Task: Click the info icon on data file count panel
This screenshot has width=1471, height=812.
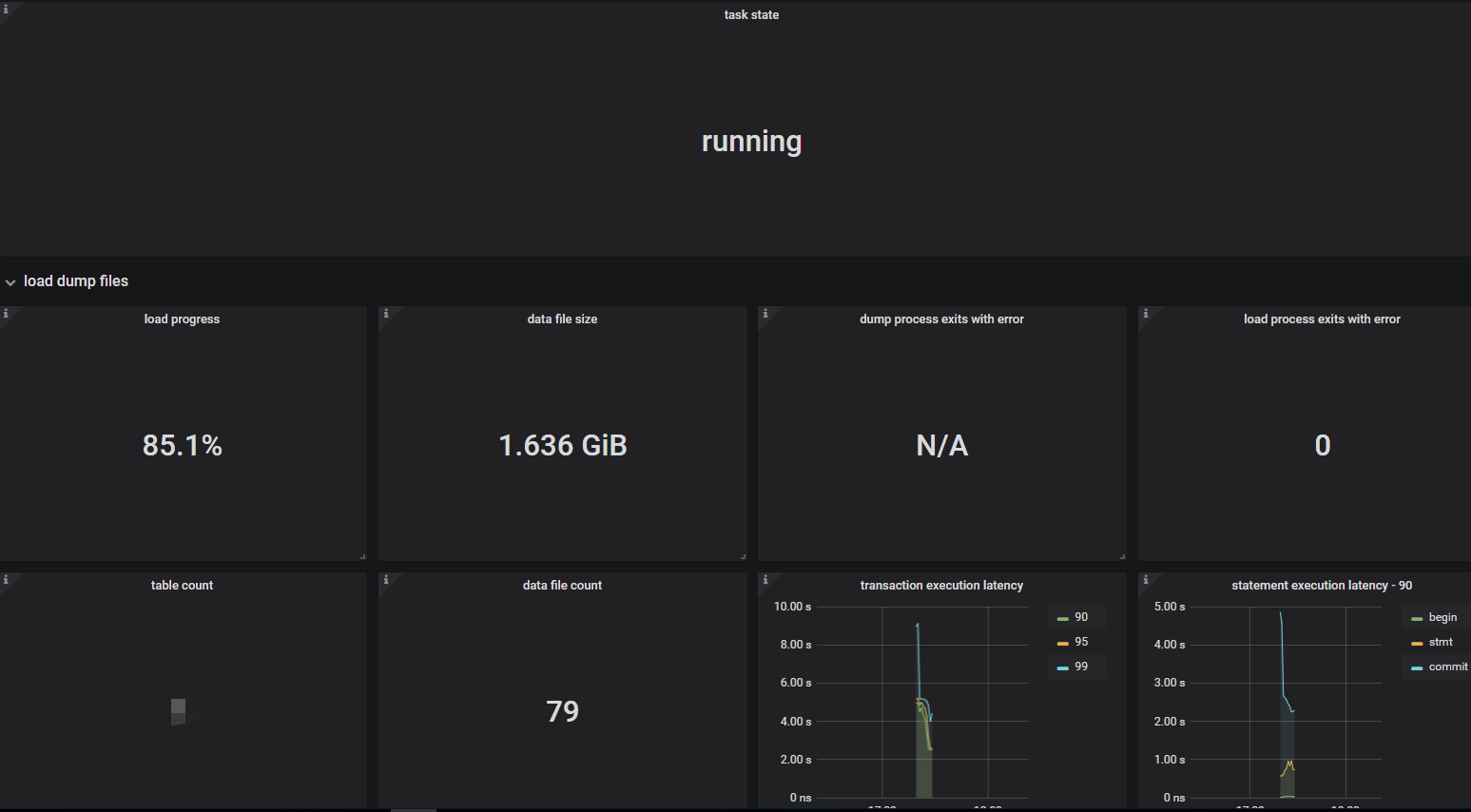Action: tap(385, 579)
